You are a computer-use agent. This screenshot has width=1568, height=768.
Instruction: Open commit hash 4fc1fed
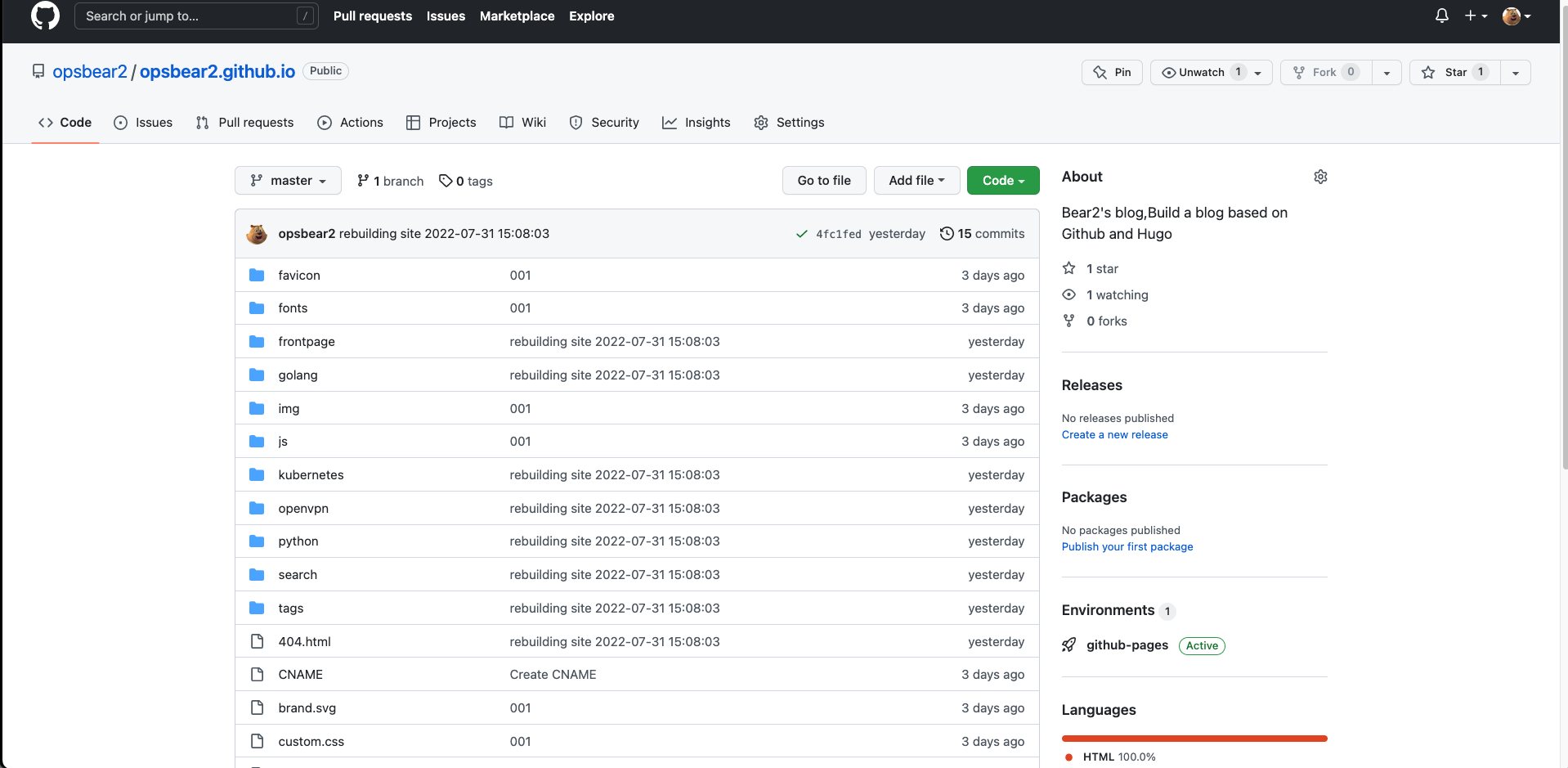click(839, 234)
